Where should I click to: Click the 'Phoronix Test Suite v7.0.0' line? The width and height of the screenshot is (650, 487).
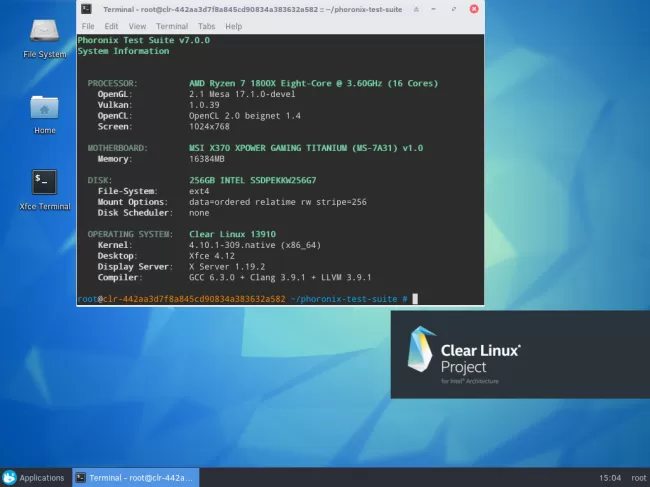click(144, 40)
